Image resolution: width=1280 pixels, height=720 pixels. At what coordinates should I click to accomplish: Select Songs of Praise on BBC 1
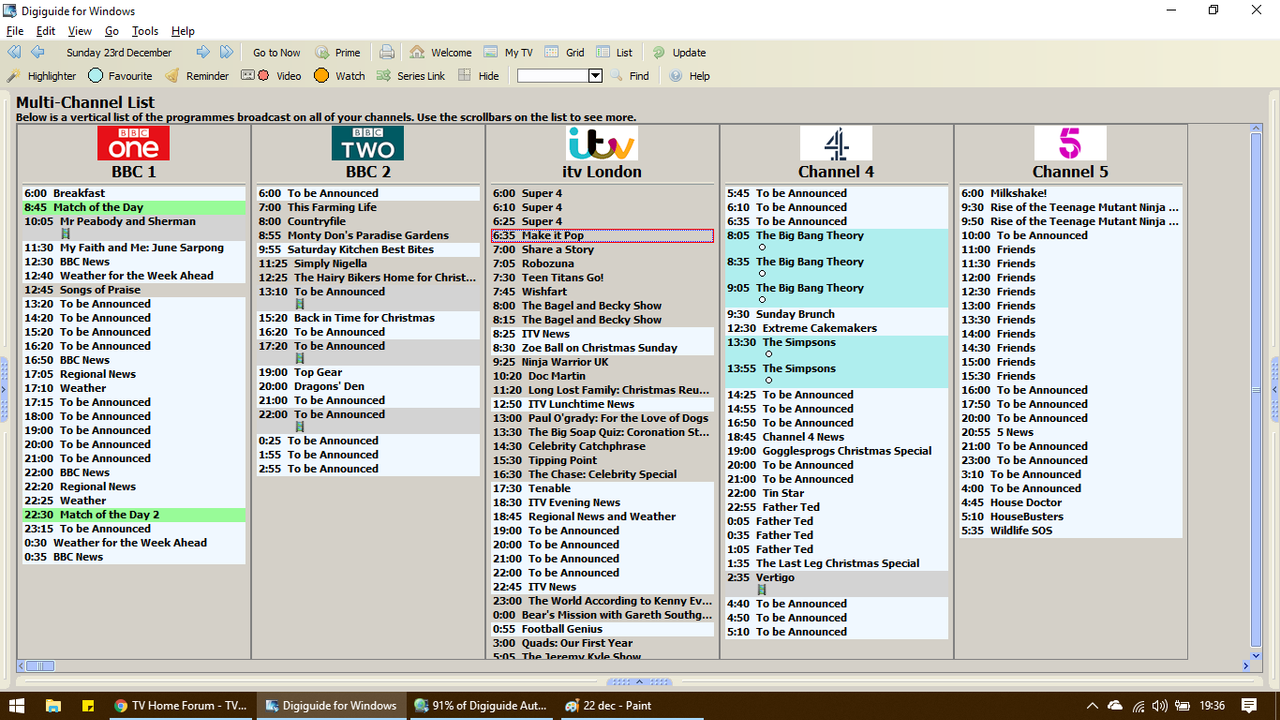[x=134, y=290]
